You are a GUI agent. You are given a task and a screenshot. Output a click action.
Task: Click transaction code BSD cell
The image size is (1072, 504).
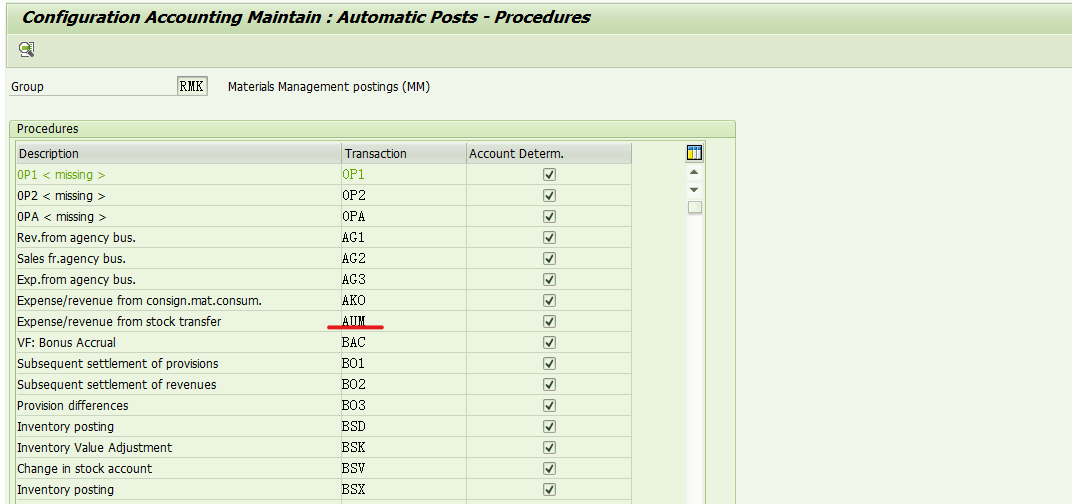pos(404,427)
